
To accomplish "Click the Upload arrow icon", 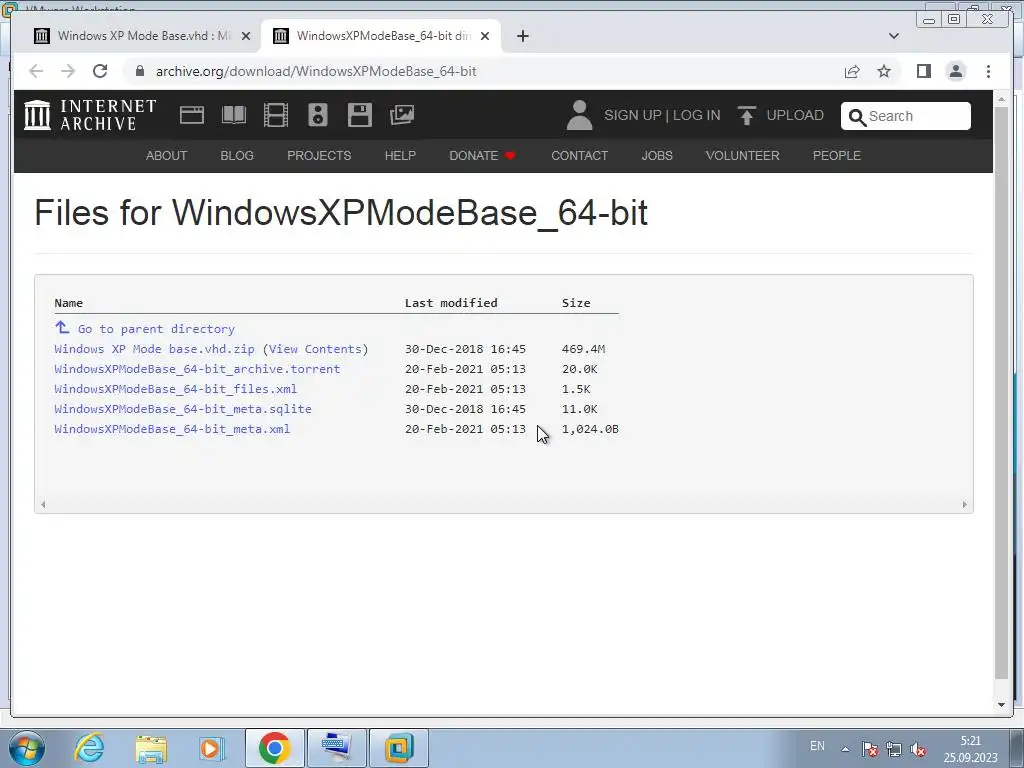I will pyautogui.click(x=746, y=115).
